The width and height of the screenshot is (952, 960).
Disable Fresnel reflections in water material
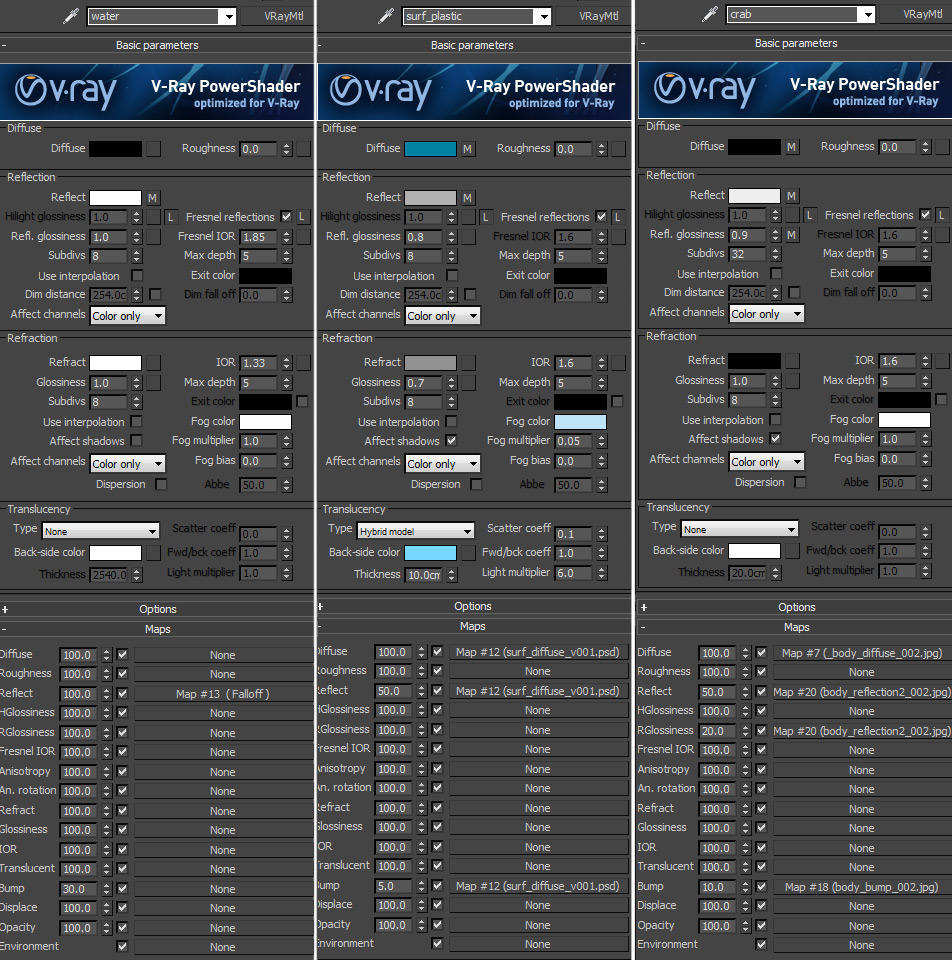[x=286, y=216]
